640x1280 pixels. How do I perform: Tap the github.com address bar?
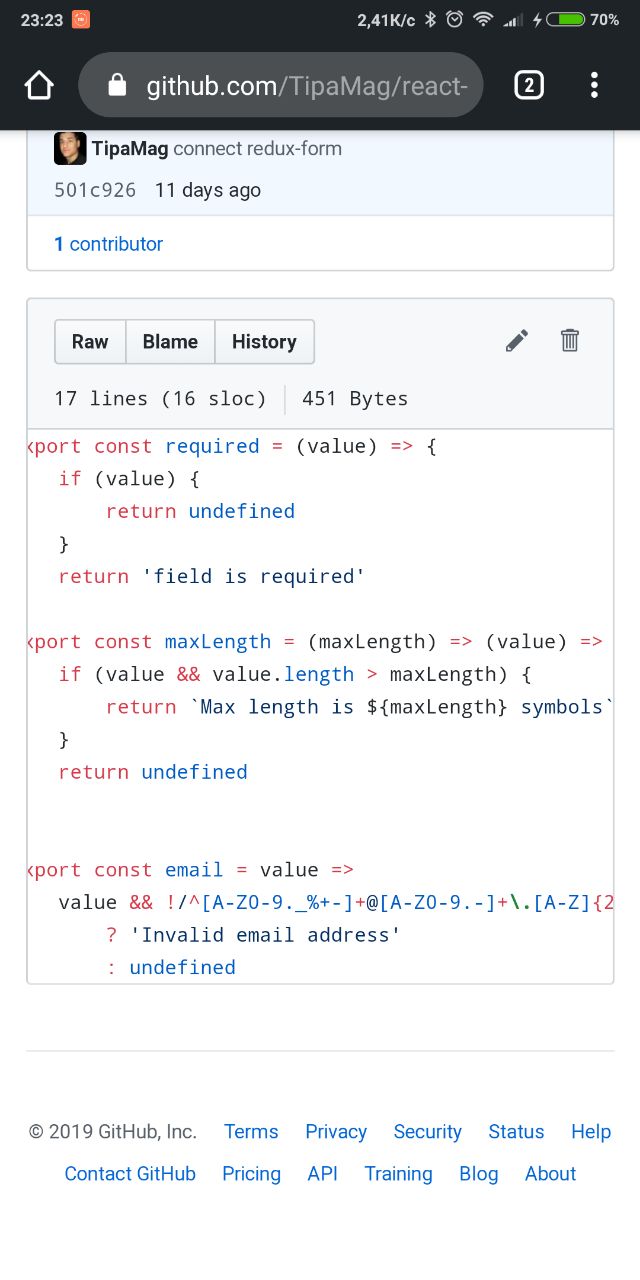pyautogui.click(x=300, y=86)
